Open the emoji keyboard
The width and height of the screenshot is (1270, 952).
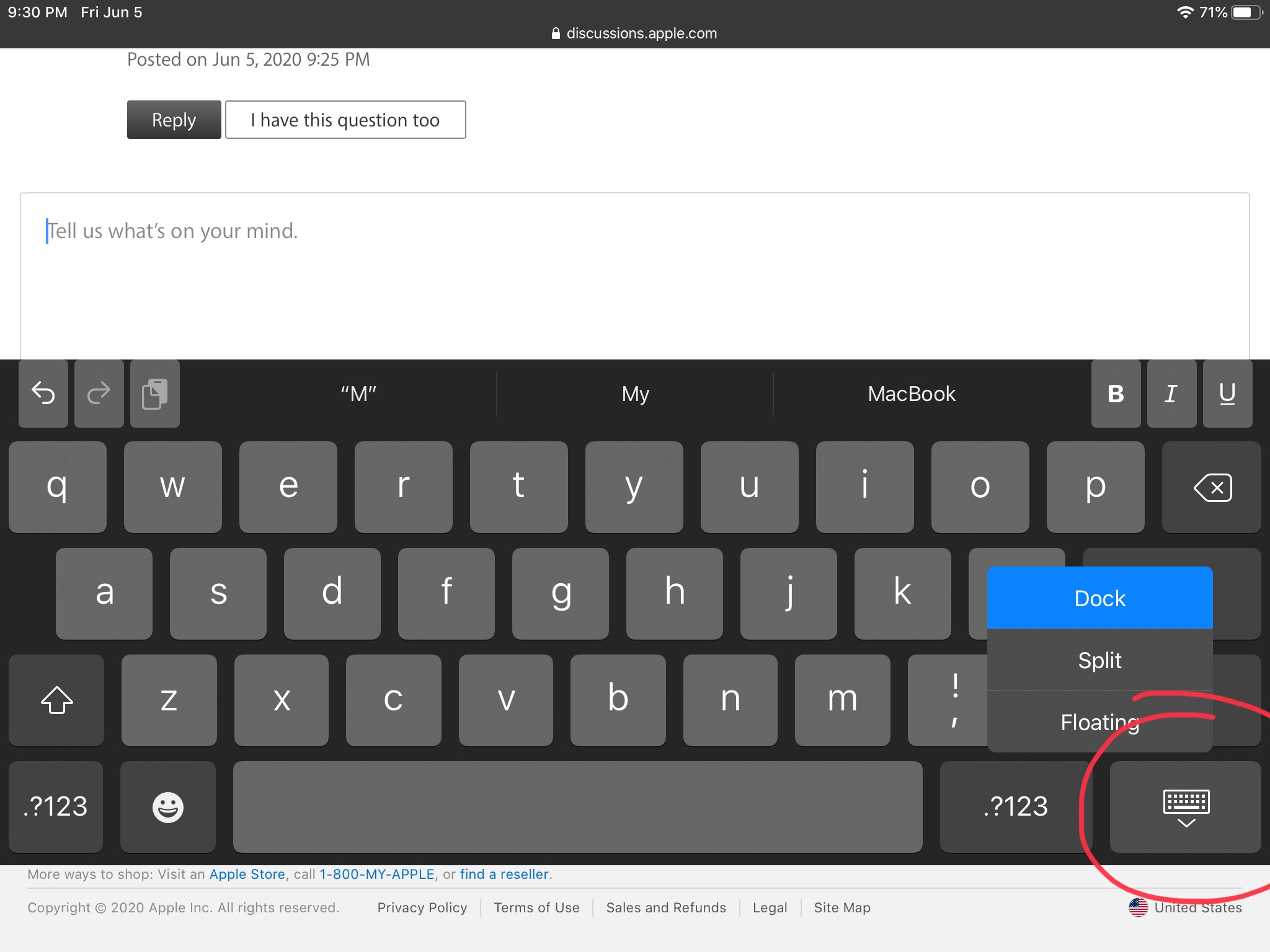tap(167, 806)
